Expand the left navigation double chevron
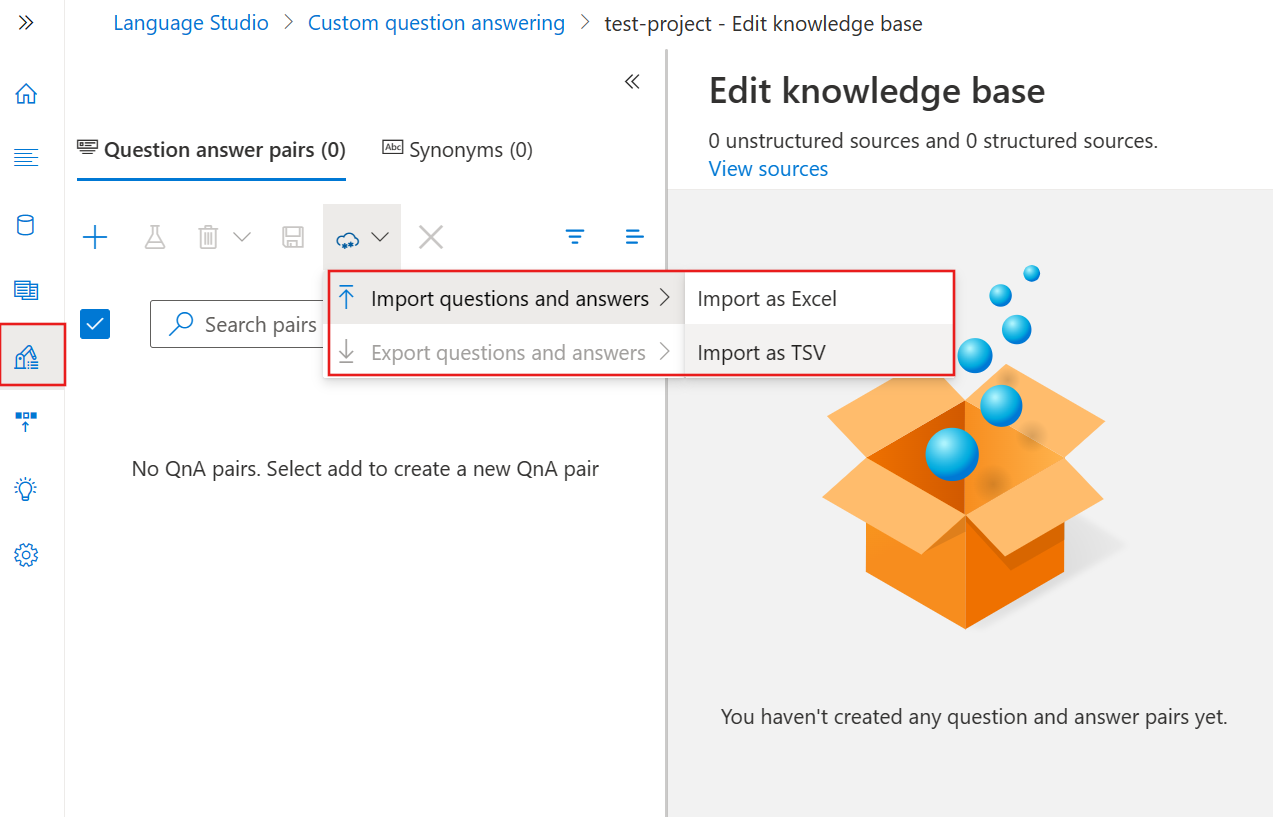Image resolution: width=1273 pixels, height=817 pixels. coord(26,22)
